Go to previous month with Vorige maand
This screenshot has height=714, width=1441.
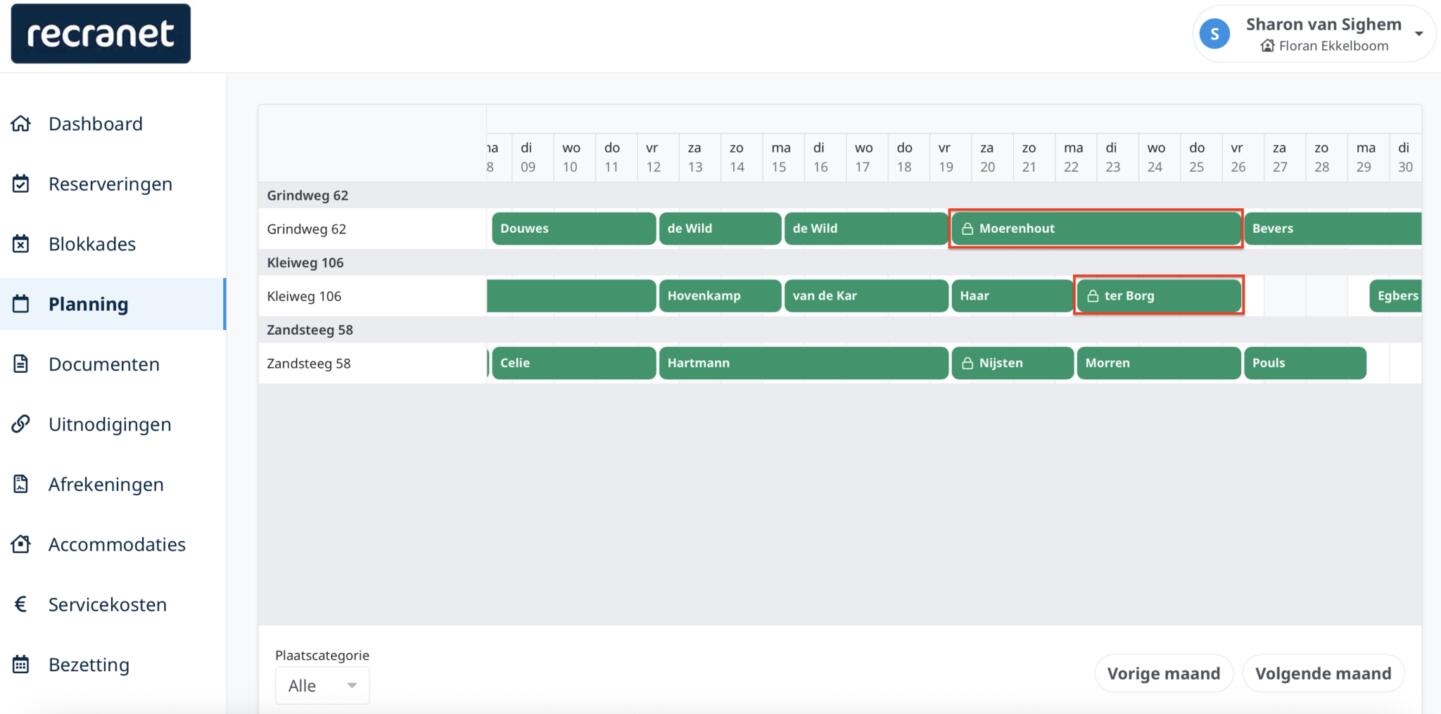coord(1163,673)
